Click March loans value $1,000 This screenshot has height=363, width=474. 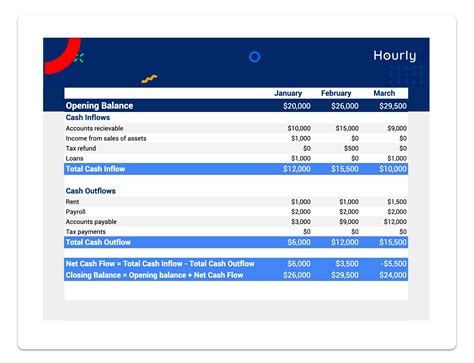click(x=397, y=158)
